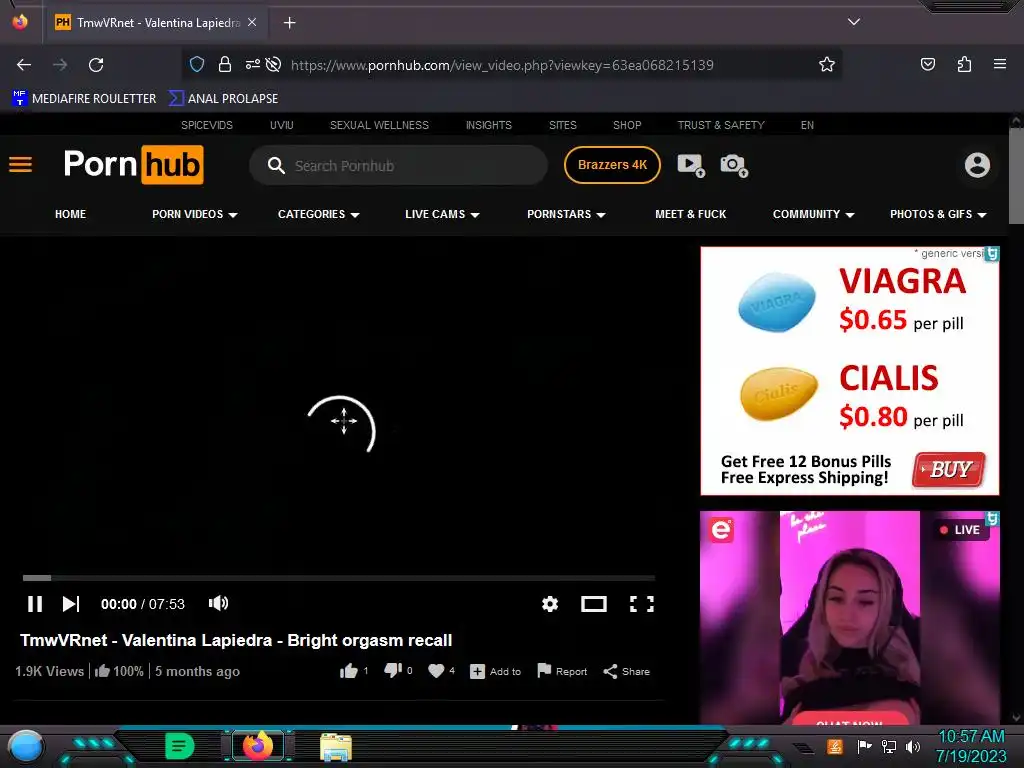Give the video a thumbs up
Screen dimensions: 1024x768
pyautogui.click(x=349, y=671)
